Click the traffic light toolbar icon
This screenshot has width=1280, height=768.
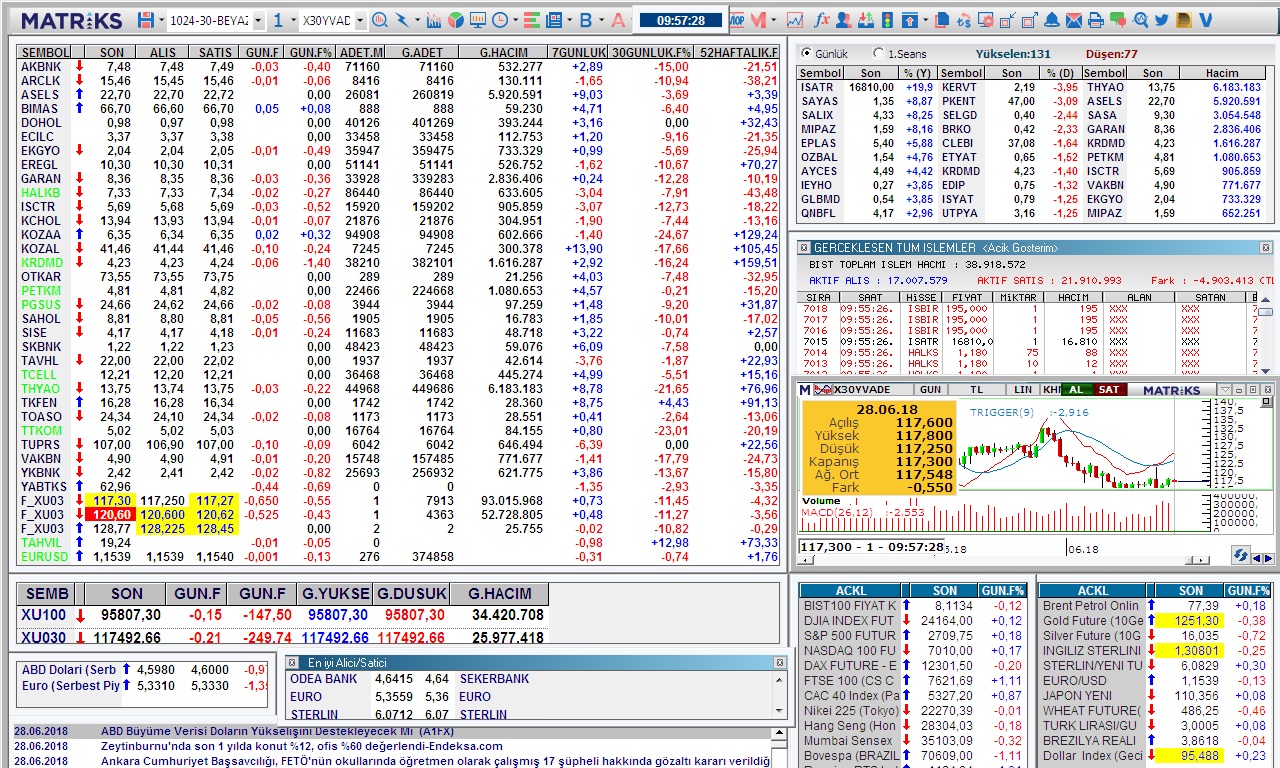[x=887, y=20]
